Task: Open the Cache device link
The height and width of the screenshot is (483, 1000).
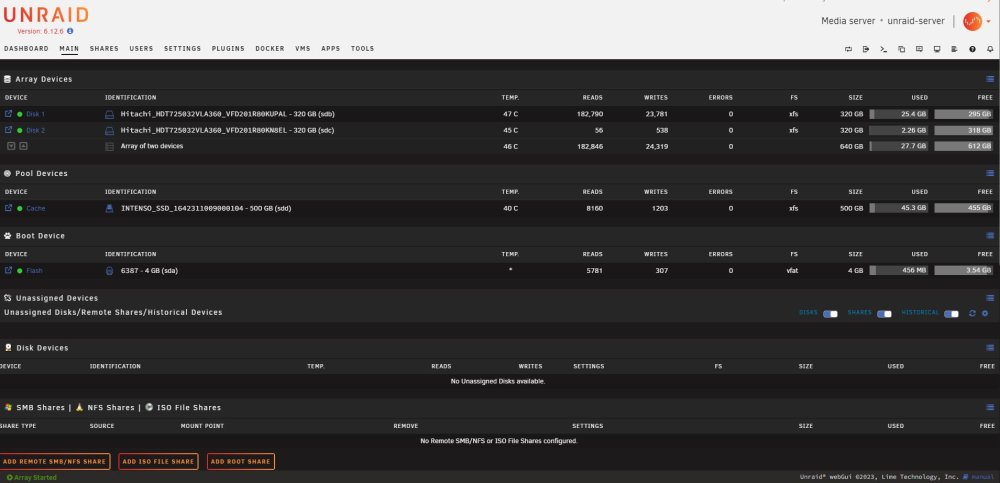Action: click(x=36, y=208)
